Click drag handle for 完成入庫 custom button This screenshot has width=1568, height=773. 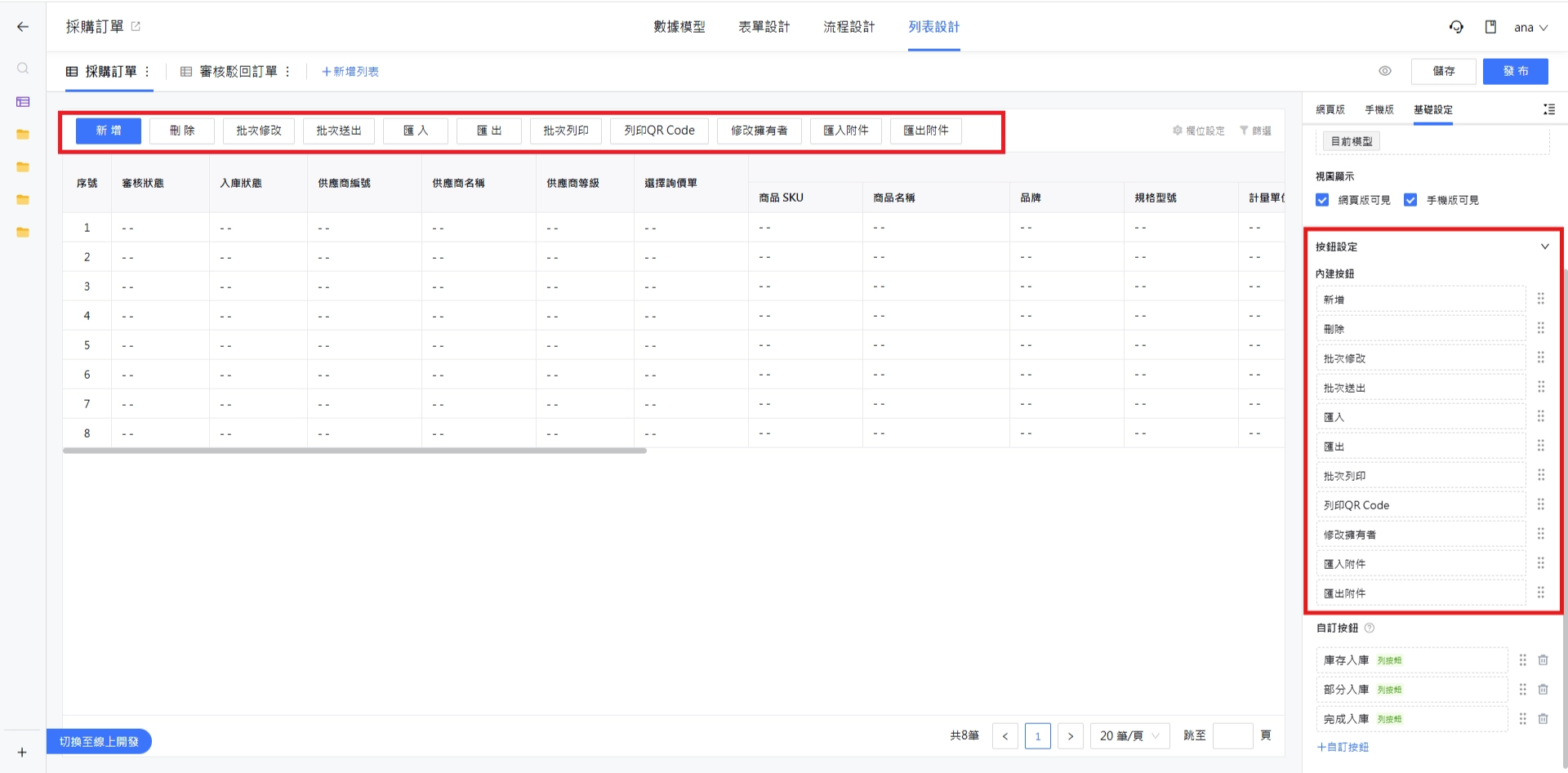[1523, 718]
